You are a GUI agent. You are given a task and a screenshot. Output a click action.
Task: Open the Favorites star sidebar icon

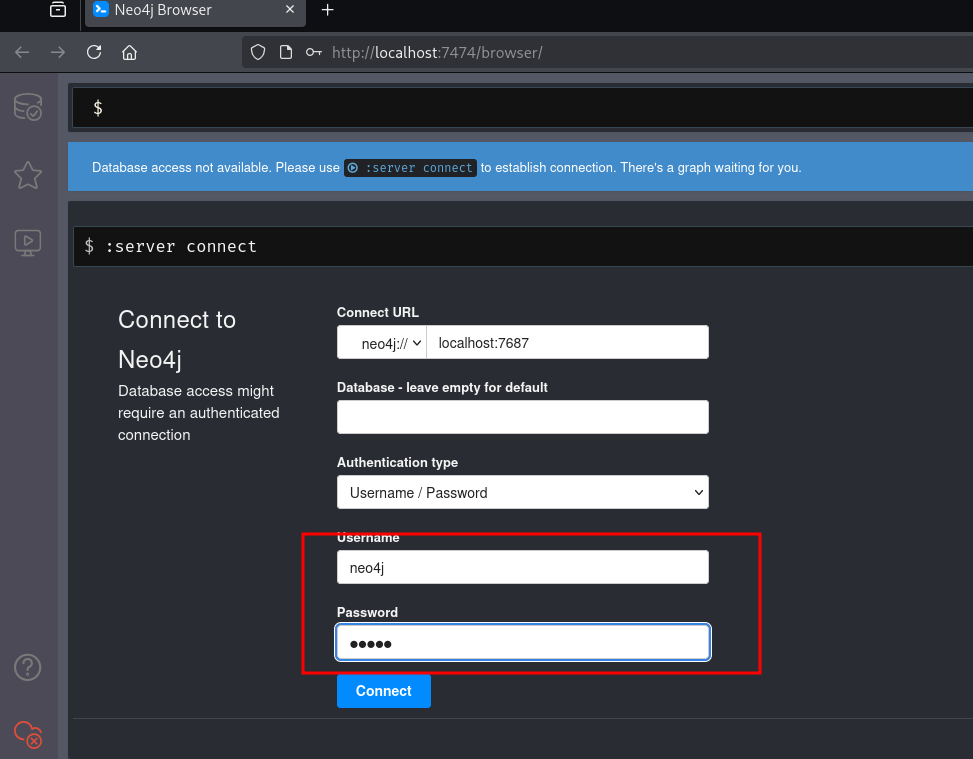[28, 175]
